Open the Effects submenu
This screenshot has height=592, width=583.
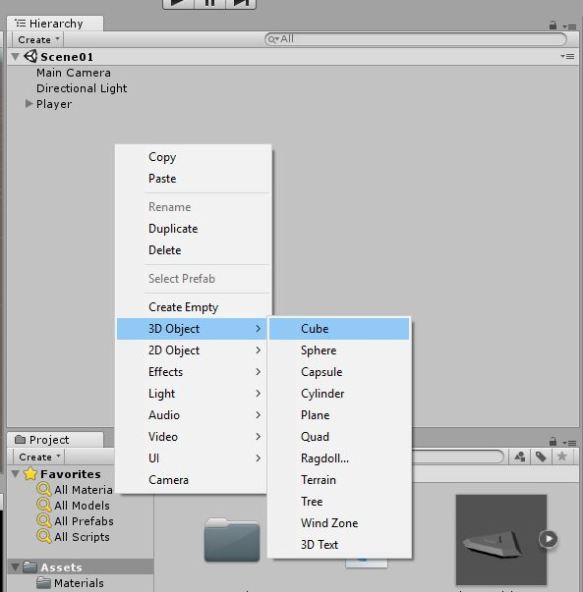(x=192, y=372)
